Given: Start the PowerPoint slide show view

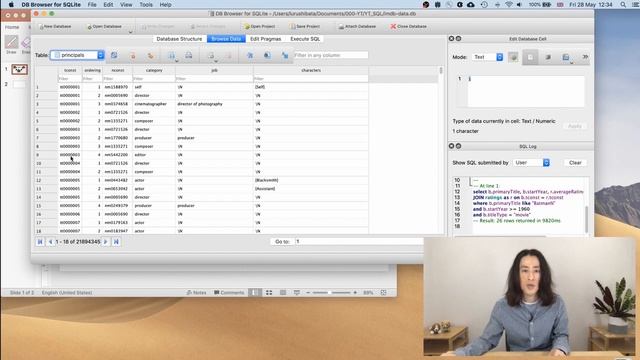Looking at the screenshot, I should [x=297, y=293].
